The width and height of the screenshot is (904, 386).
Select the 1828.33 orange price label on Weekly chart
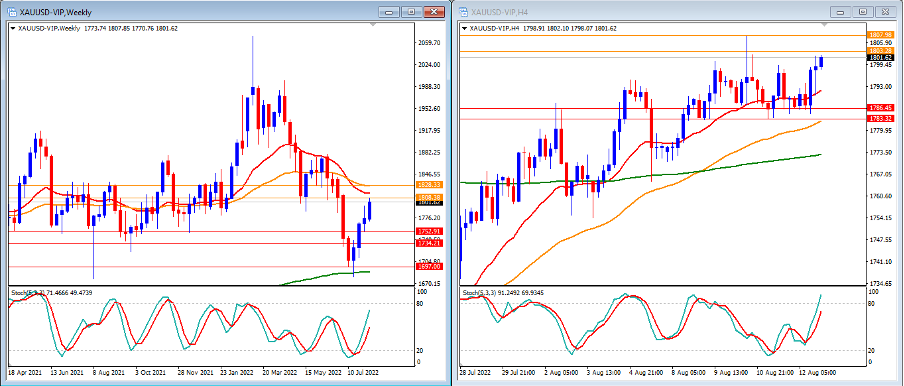430,184
